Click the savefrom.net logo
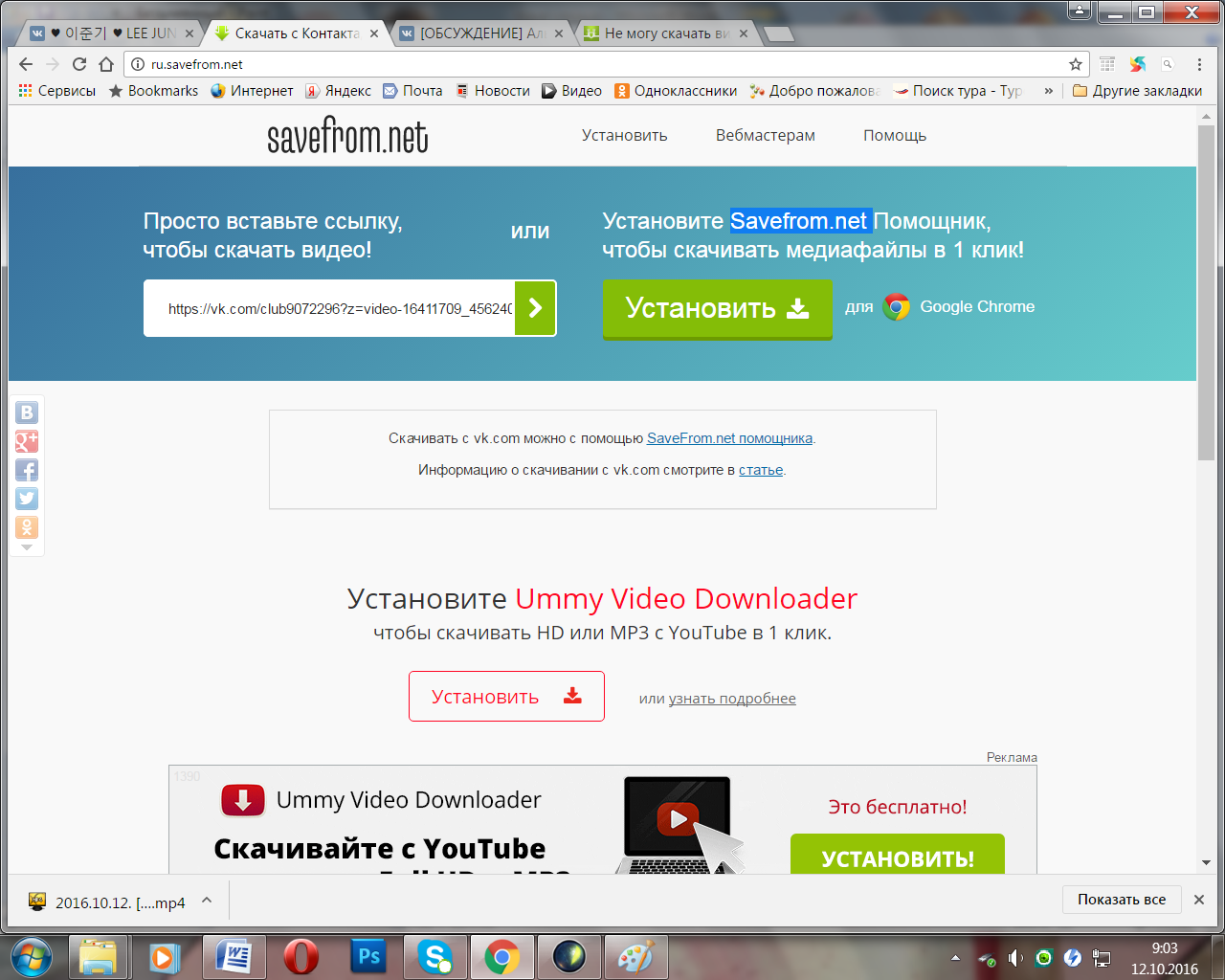 click(x=347, y=136)
